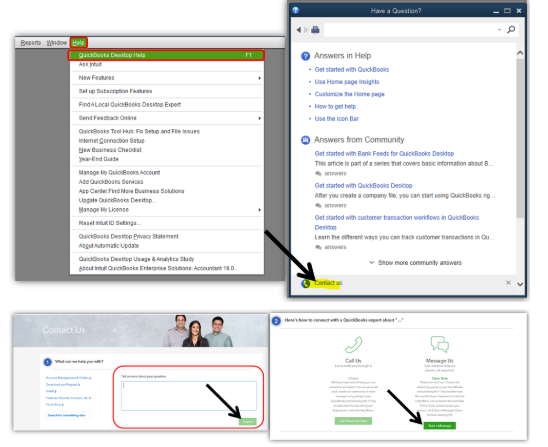
Task: Click the Call Us phone icon
Action: point(353,345)
